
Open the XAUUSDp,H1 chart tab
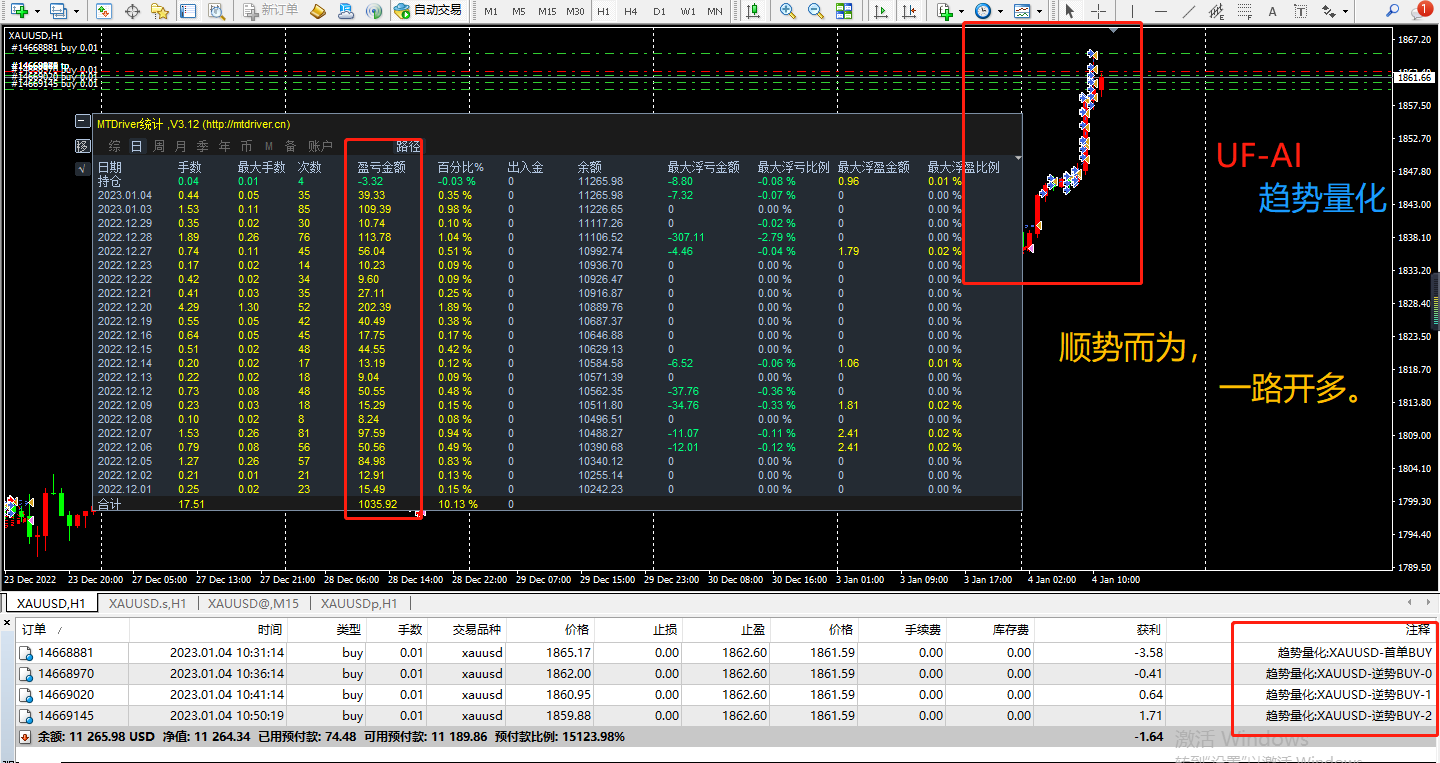[359, 603]
